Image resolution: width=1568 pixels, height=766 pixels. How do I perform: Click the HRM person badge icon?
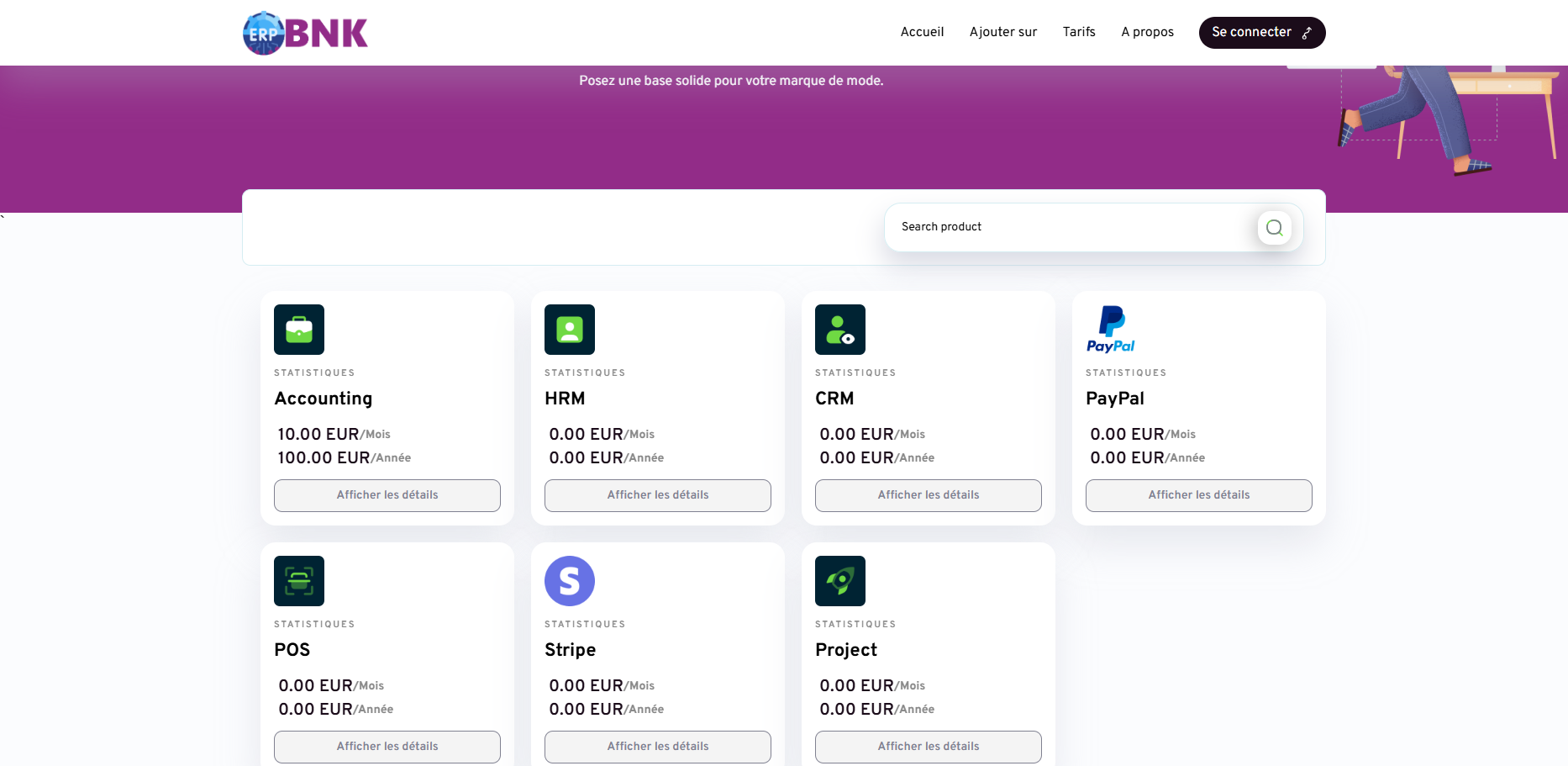point(570,330)
